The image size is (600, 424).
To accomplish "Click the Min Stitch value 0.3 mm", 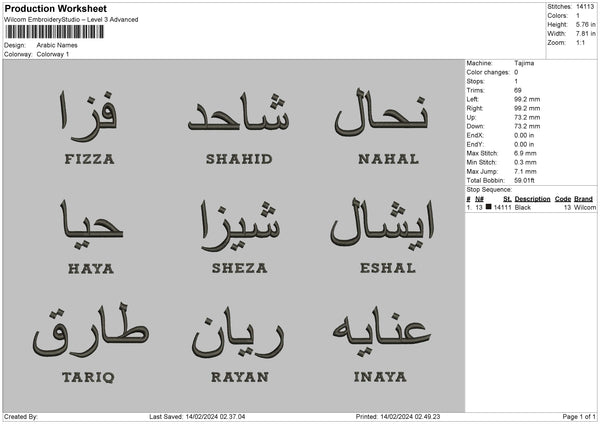I will (525, 162).
